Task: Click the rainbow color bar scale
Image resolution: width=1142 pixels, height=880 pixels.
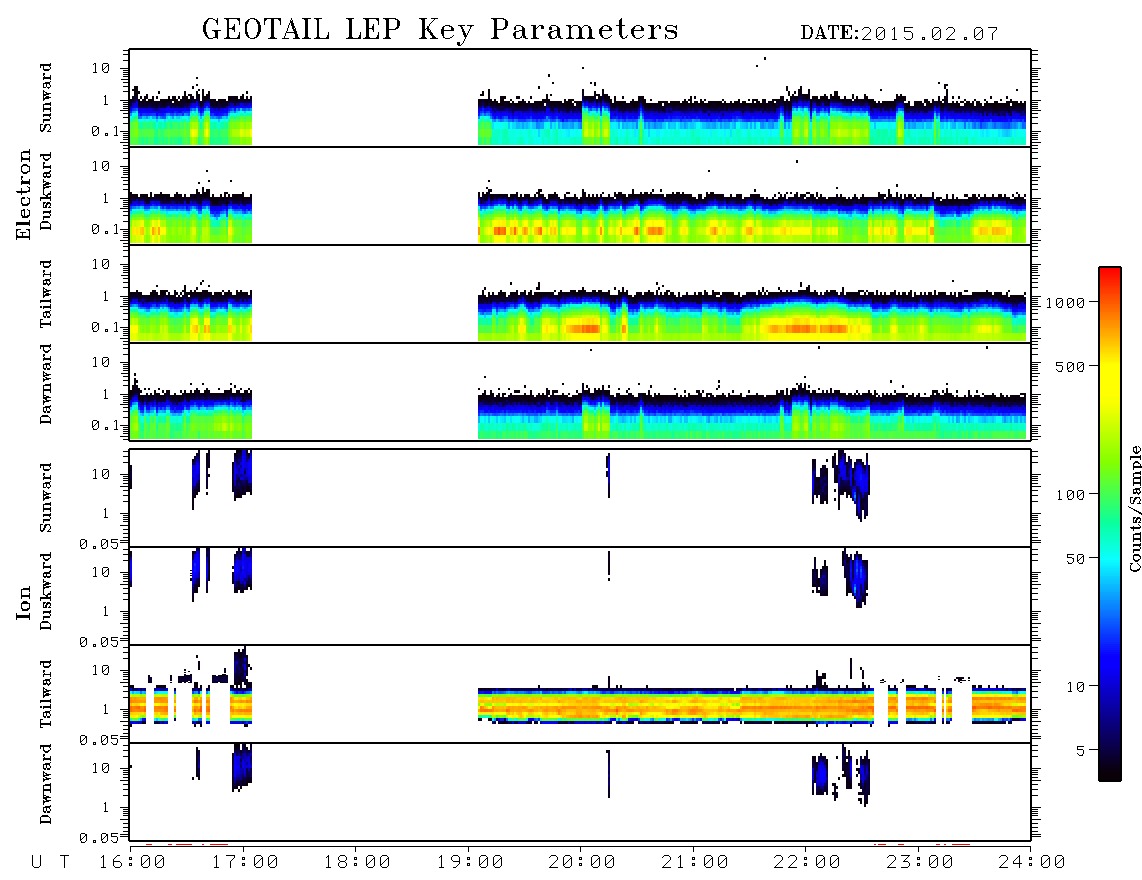Action: coord(1109,524)
